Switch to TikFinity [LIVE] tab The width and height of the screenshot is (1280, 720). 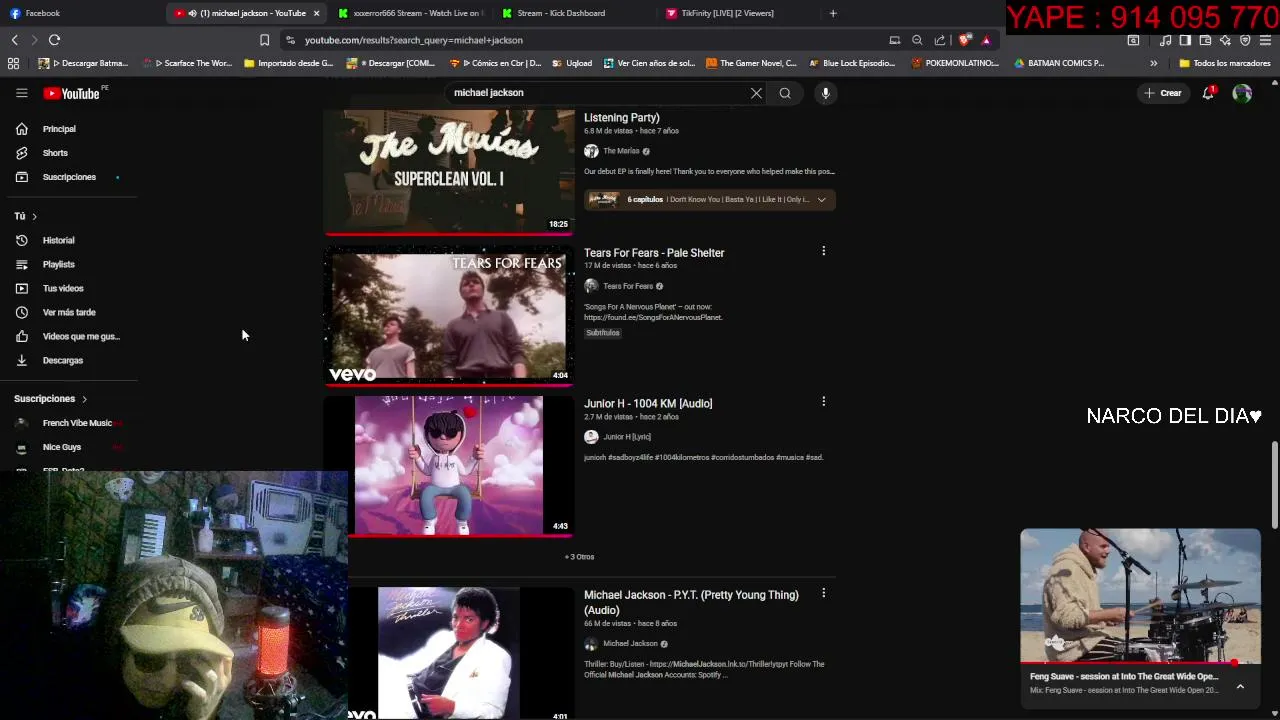(x=727, y=13)
